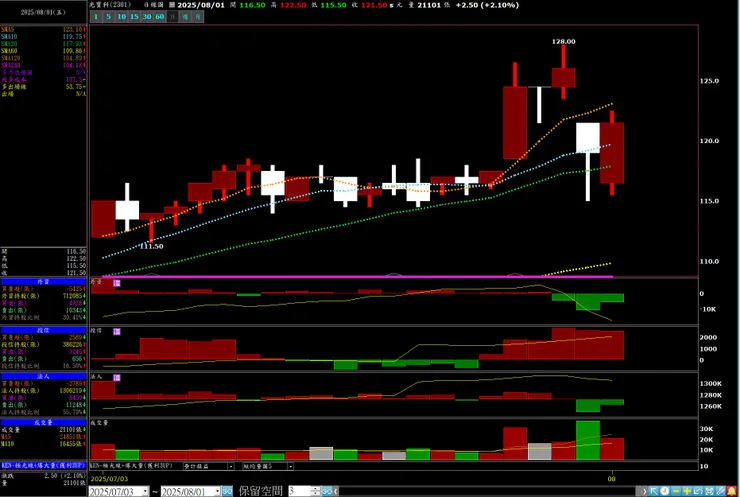740x497 pixels.
Task: Click the MA10 volume value 16455張
Action: click(73, 444)
